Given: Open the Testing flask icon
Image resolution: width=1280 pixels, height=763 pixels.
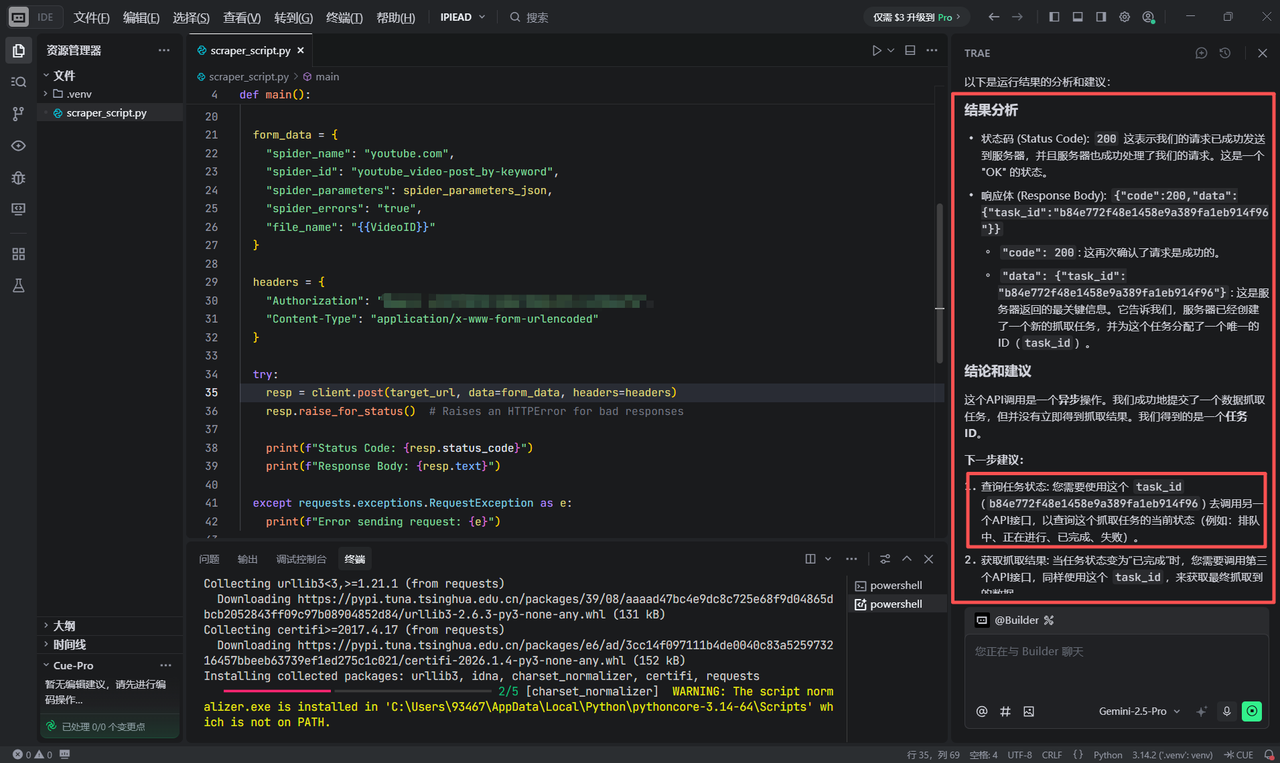Looking at the screenshot, I should [18, 286].
